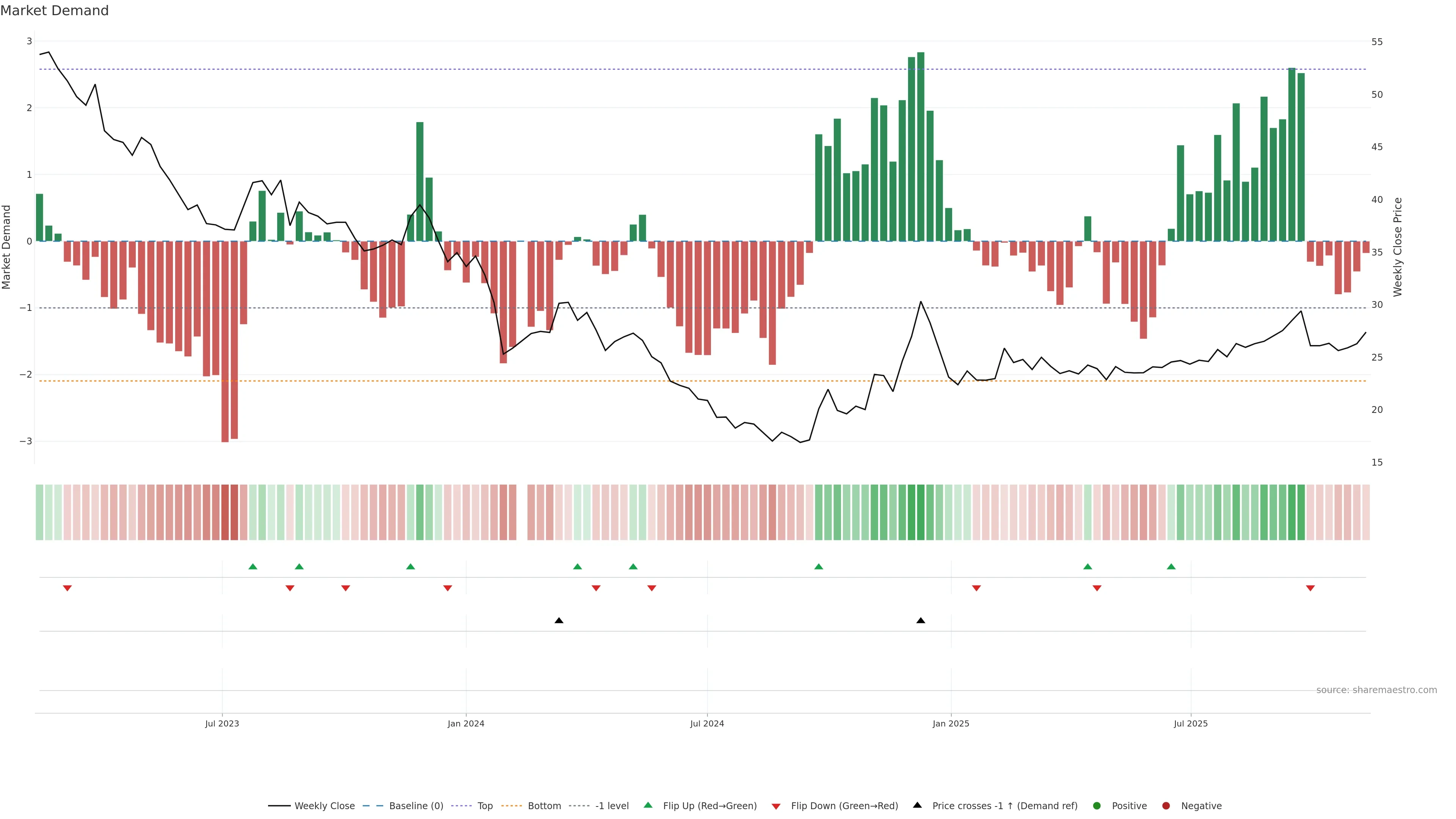Viewport: 1456px width, 819px height.
Task: Click the first black price-cross triangle marker
Action: [x=559, y=621]
